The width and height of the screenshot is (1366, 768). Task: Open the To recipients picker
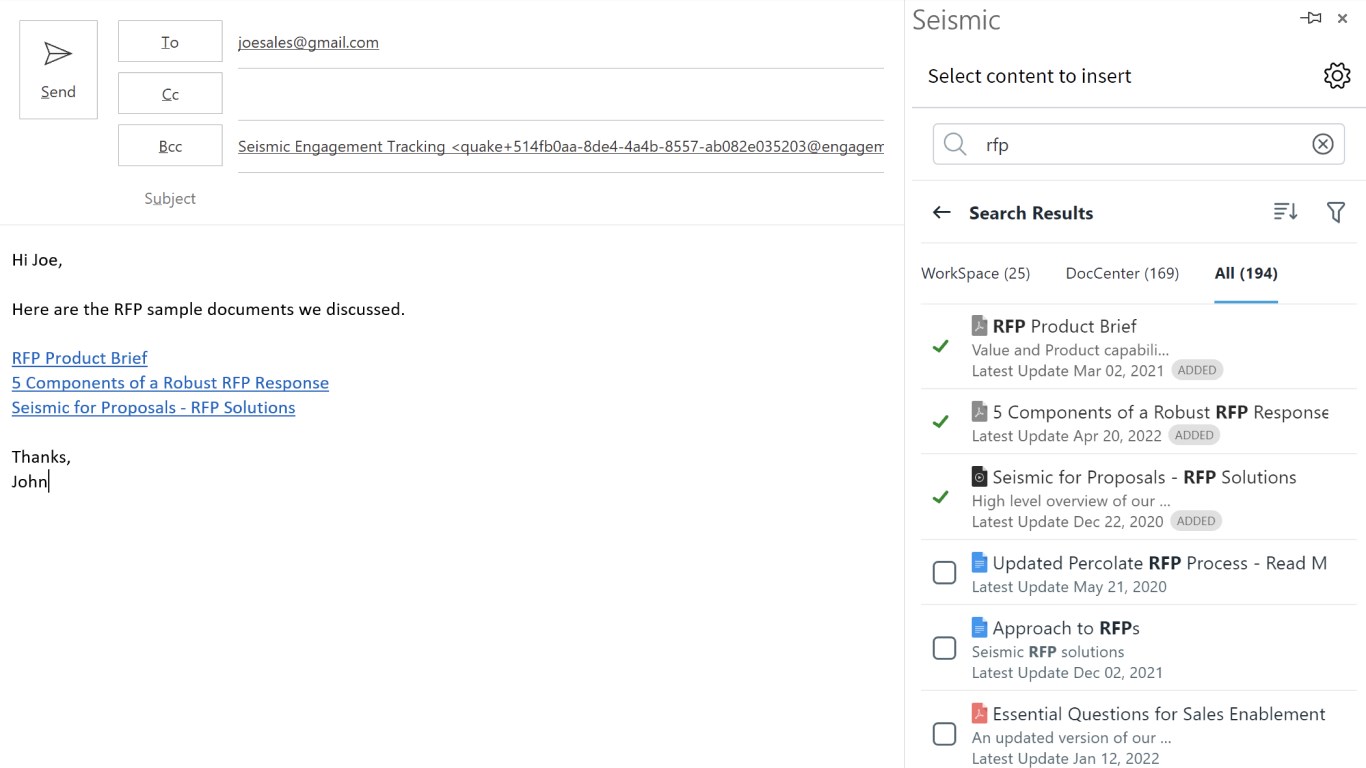tap(170, 42)
